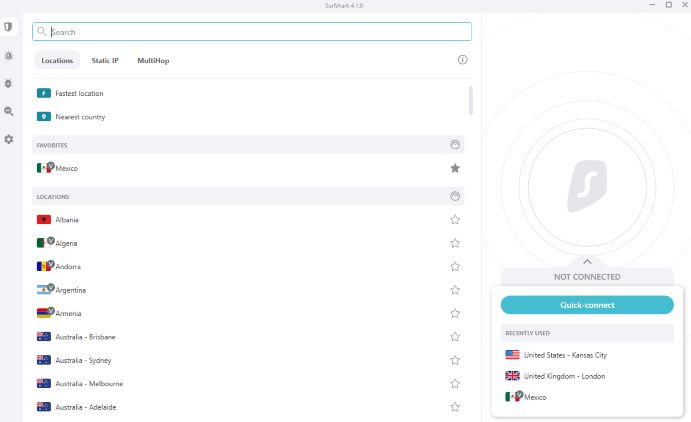The width and height of the screenshot is (691, 422).
Task: Favorite Andorra with its star
Action: click(x=455, y=267)
